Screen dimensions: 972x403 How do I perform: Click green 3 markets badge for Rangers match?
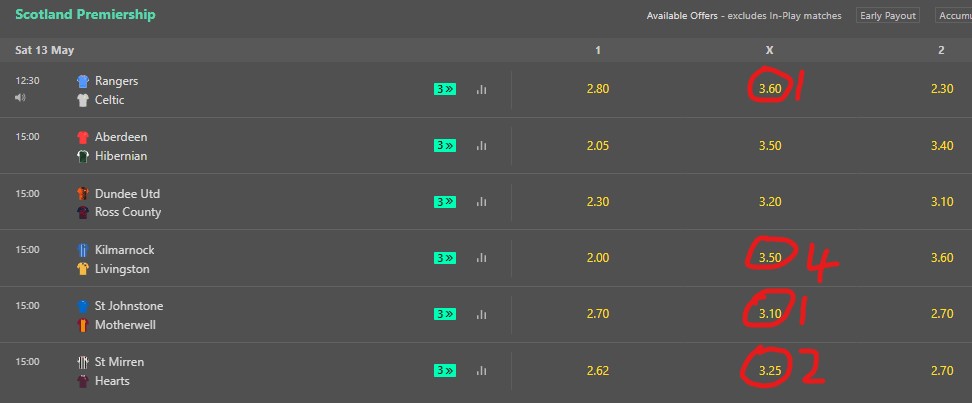(x=444, y=89)
